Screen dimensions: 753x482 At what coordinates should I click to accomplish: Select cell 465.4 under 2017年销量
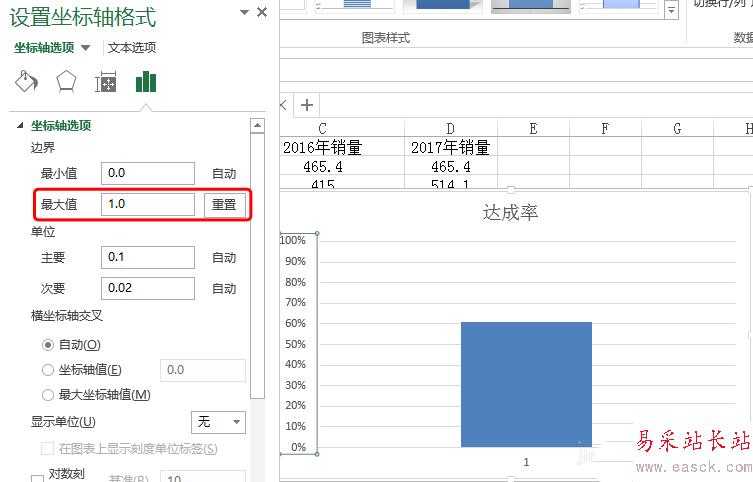click(451, 167)
